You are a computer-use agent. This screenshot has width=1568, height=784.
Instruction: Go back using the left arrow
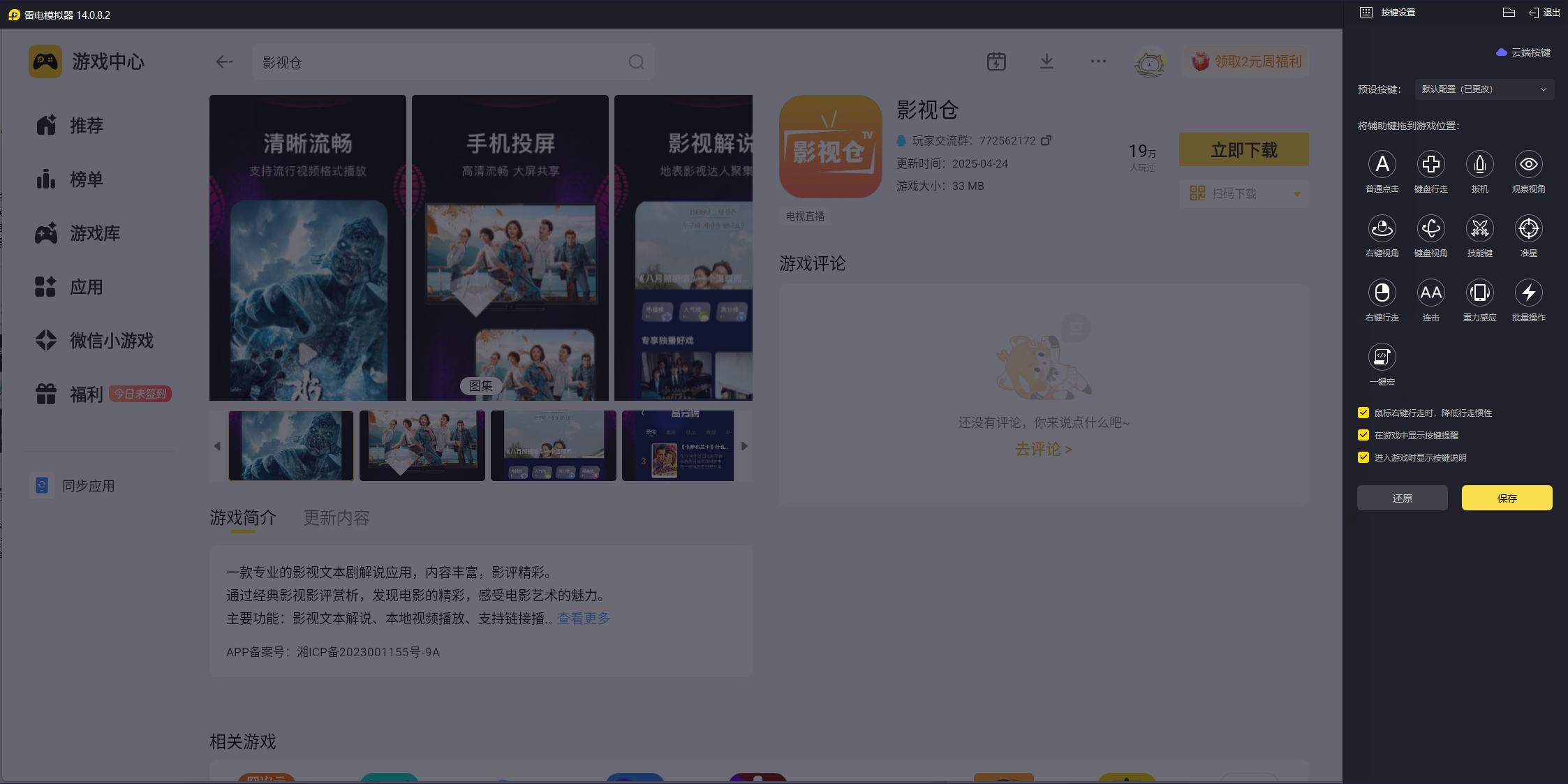pyautogui.click(x=224, y=62)
